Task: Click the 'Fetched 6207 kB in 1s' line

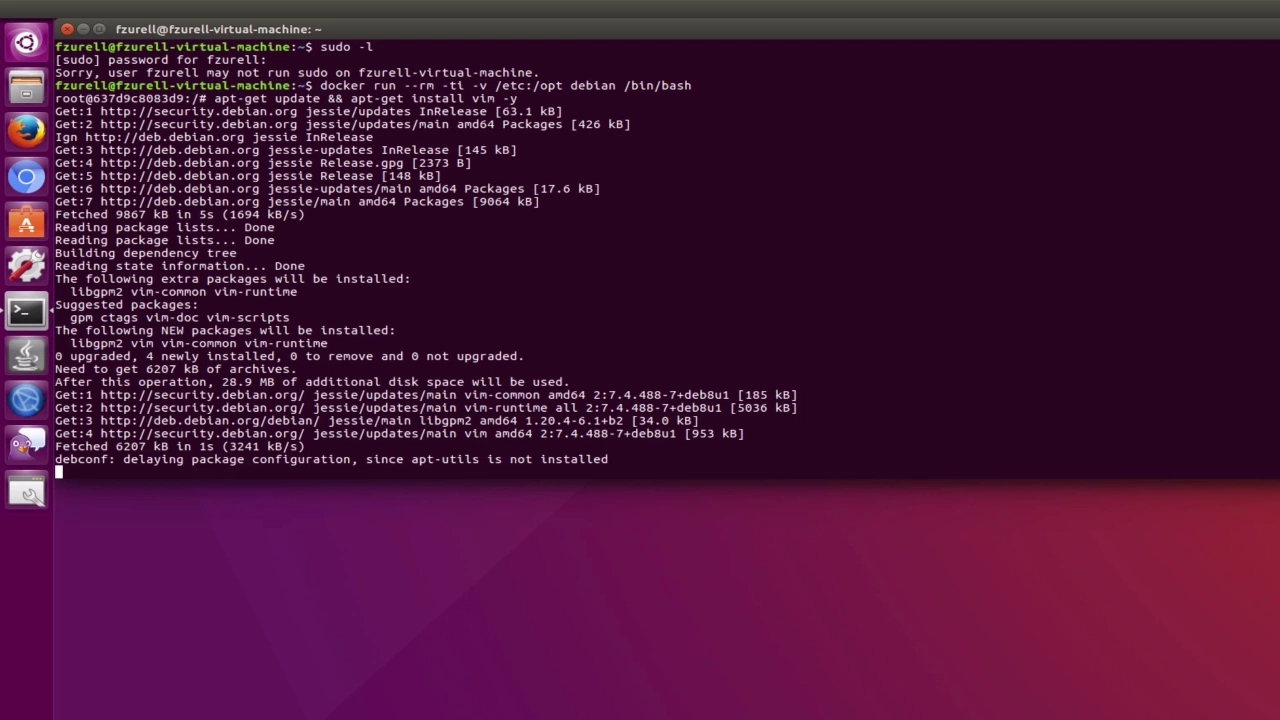Action: (x=179, y=446)
